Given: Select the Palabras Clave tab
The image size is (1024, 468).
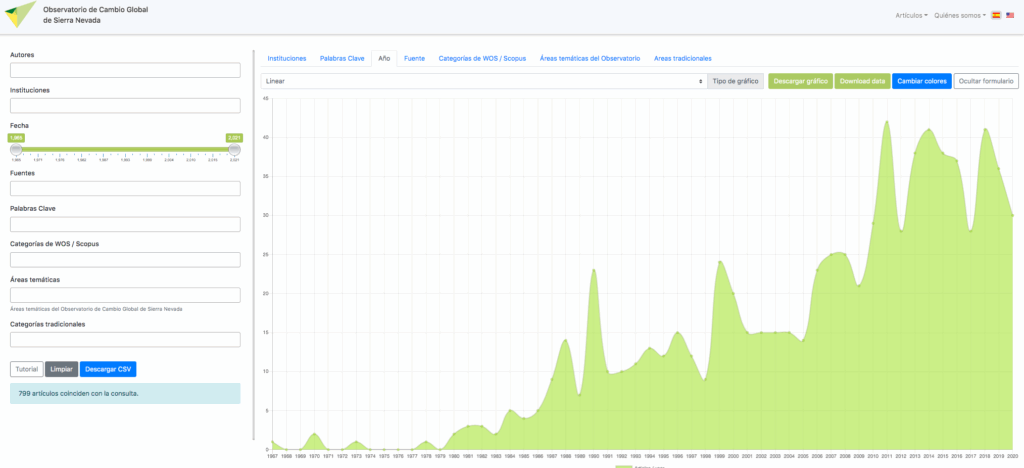Looking at the screenshot, I should tap(342, 59).
